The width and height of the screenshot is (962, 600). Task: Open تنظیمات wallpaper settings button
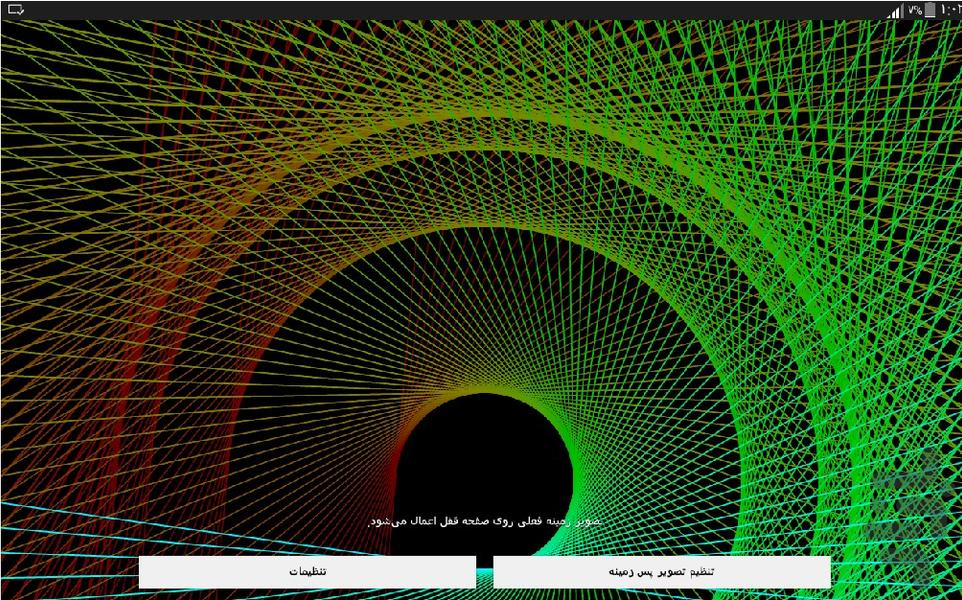(x=307, y=572)
